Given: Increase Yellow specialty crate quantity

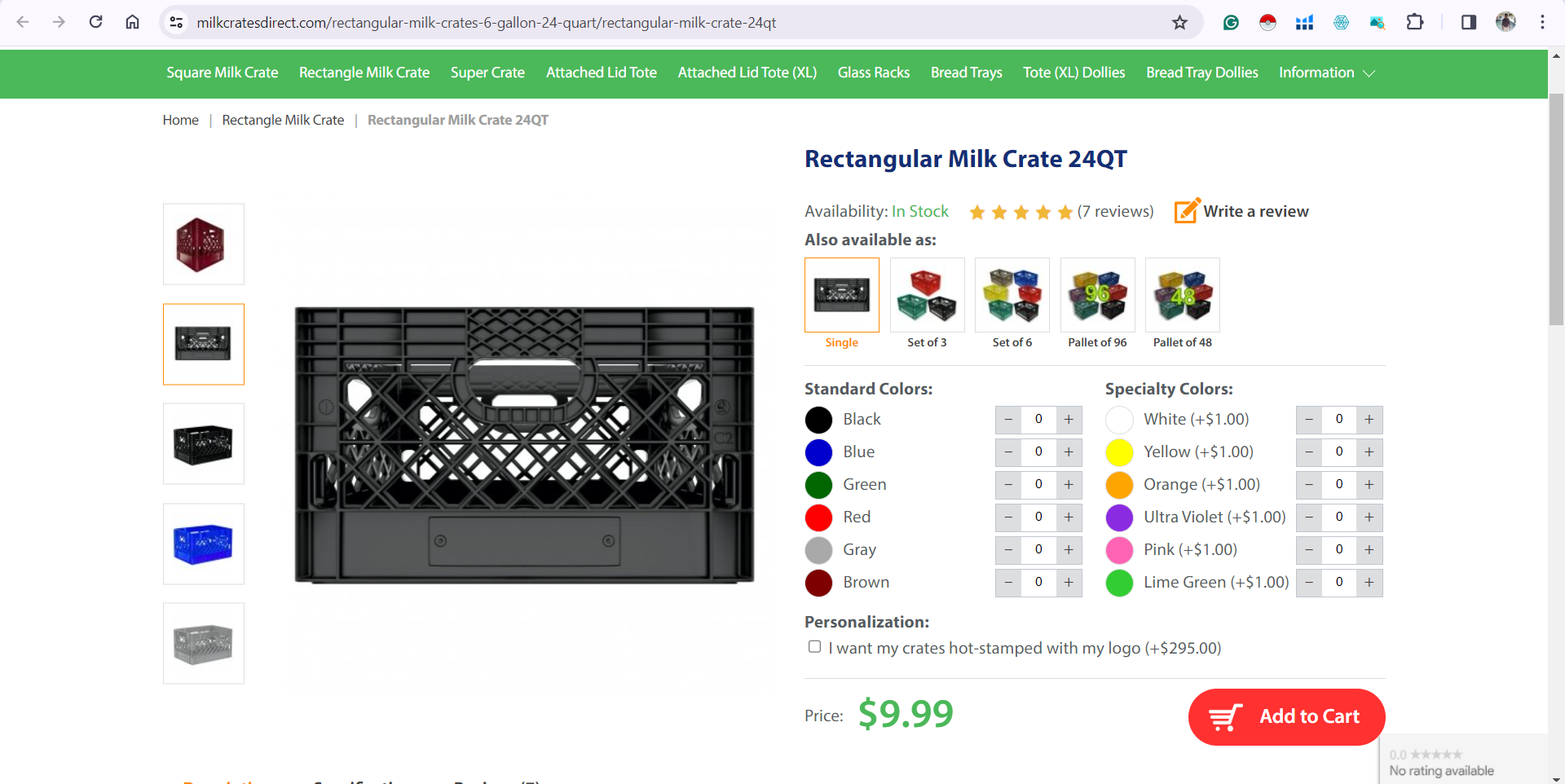Looking at the screenshot, I should point(1369,452).
